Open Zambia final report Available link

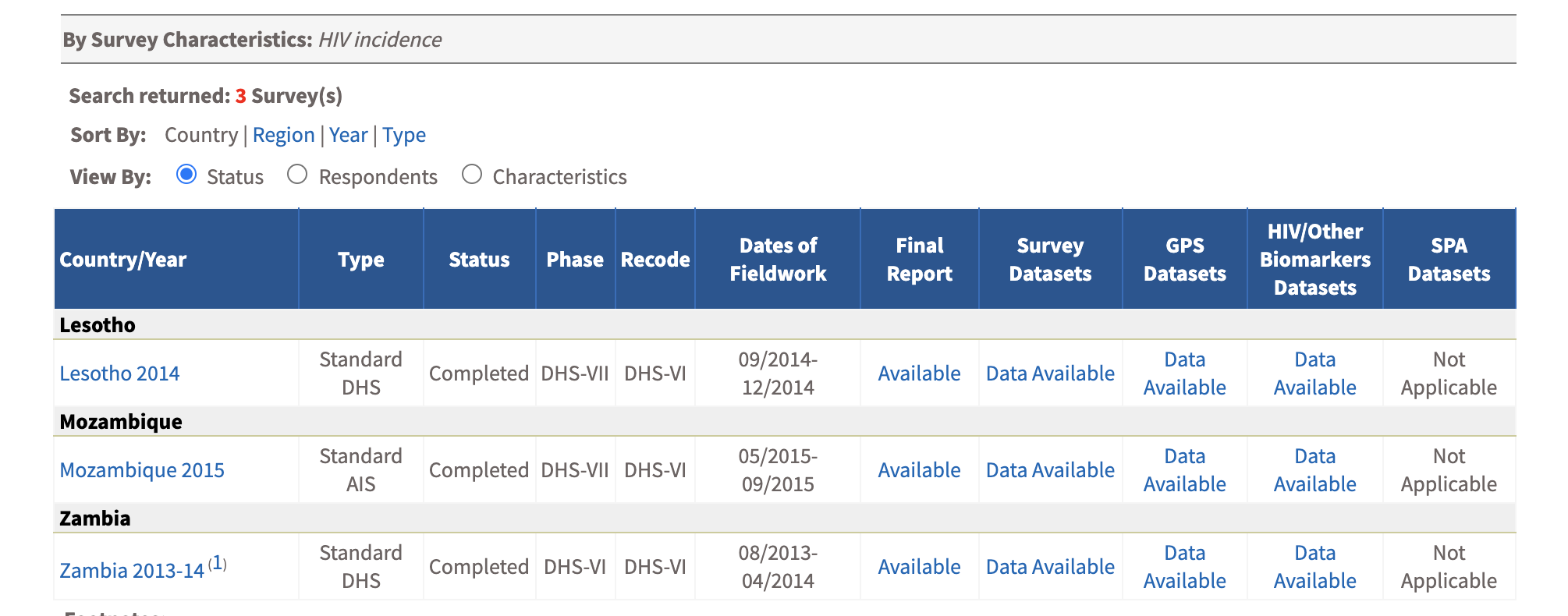(x=919, y=567)
